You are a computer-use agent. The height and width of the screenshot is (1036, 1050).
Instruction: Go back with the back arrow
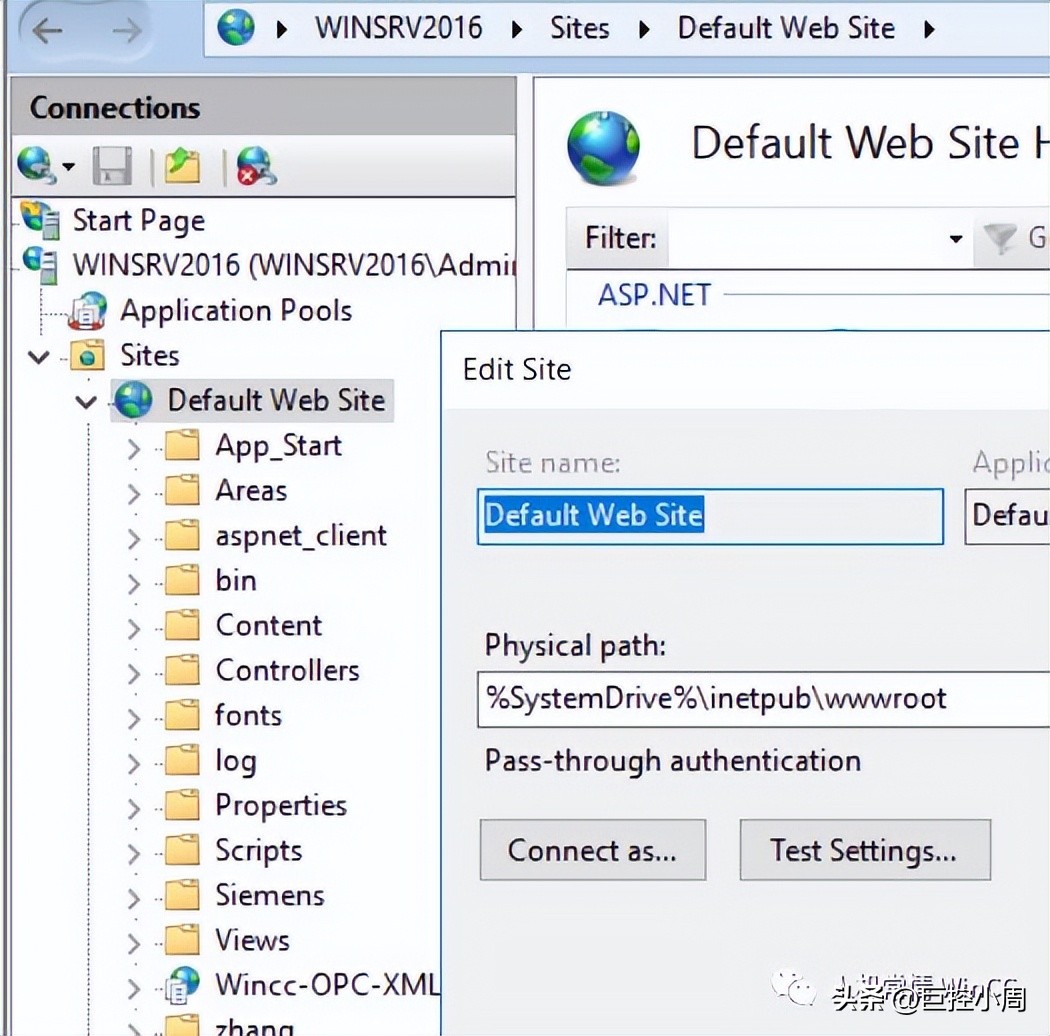(x=47, y=29)
